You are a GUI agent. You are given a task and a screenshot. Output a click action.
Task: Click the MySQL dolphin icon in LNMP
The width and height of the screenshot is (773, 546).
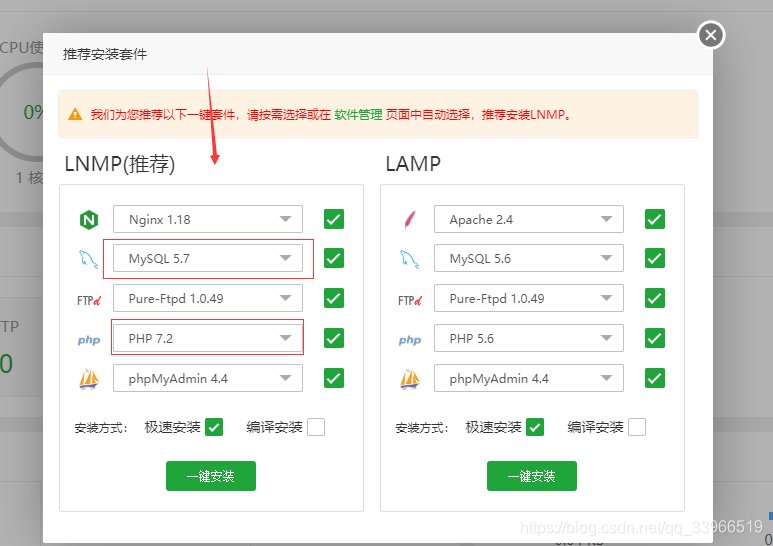pyautogui.click(x=88, y=259)
